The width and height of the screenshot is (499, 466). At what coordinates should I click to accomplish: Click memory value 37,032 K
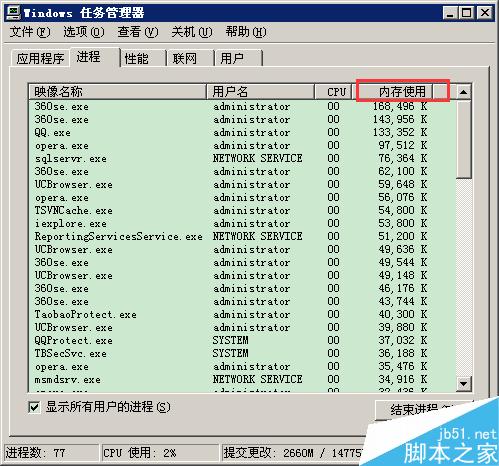[403, 340]
